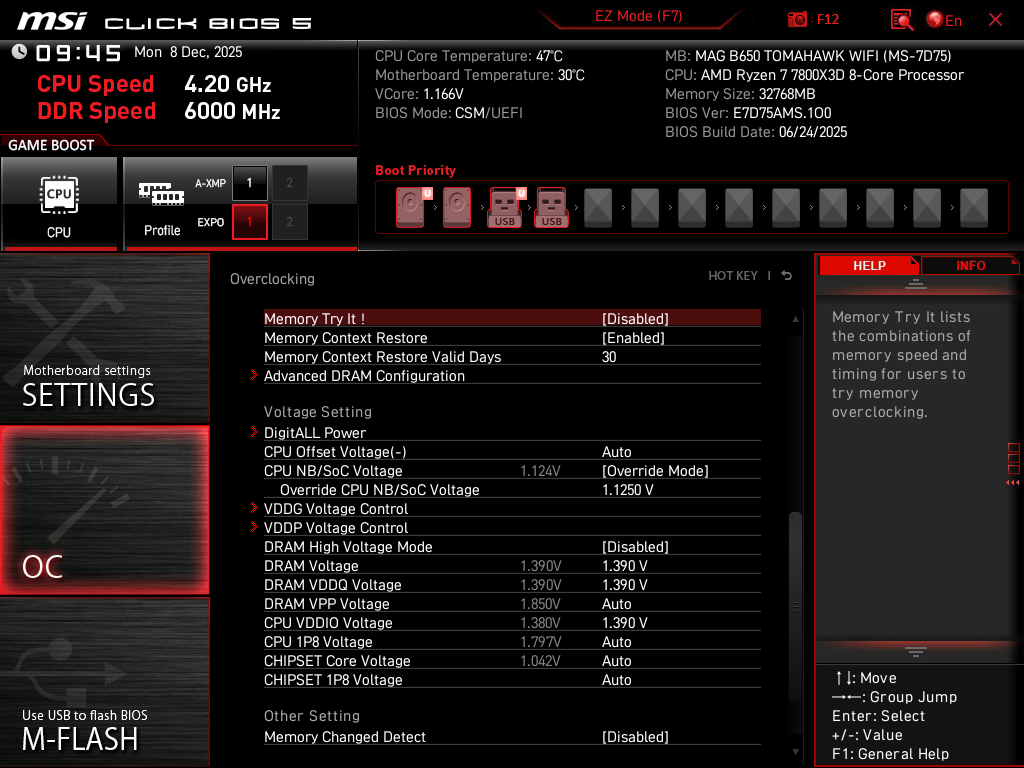
Task: Click the MSI logo
Action: [x=52, y=21]
